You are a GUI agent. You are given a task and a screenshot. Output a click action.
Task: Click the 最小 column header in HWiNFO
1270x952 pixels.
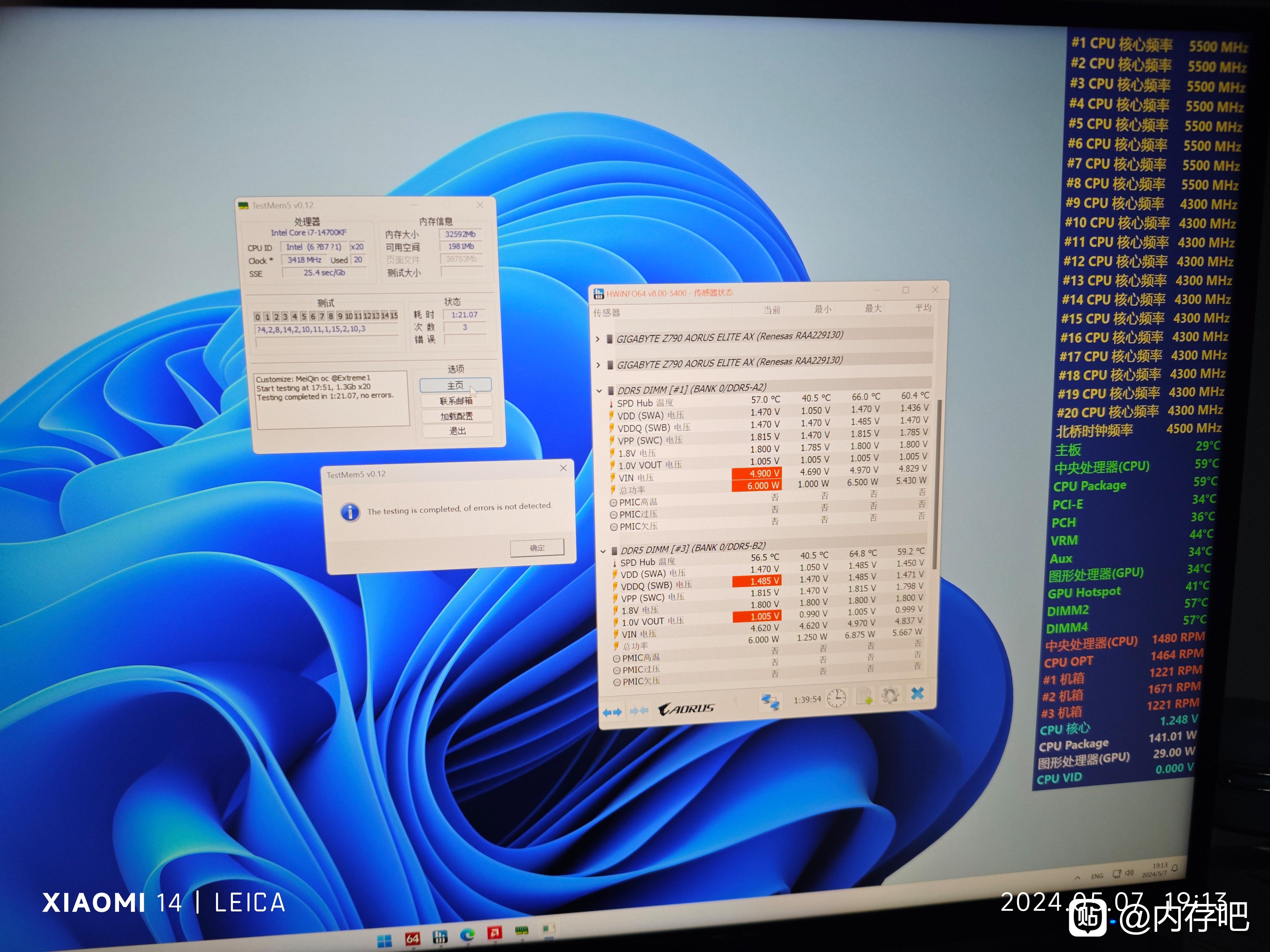tap(823, 309)
